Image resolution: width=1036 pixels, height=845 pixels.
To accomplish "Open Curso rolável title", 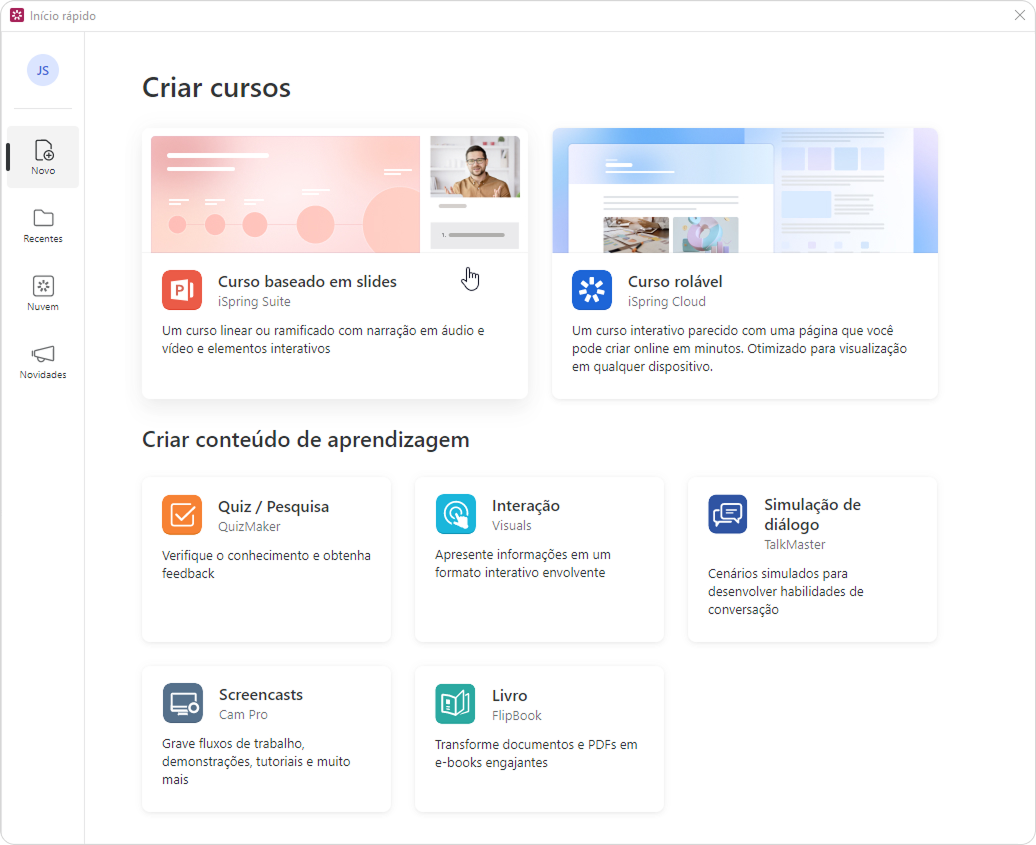I will click(x=675, y=282).
